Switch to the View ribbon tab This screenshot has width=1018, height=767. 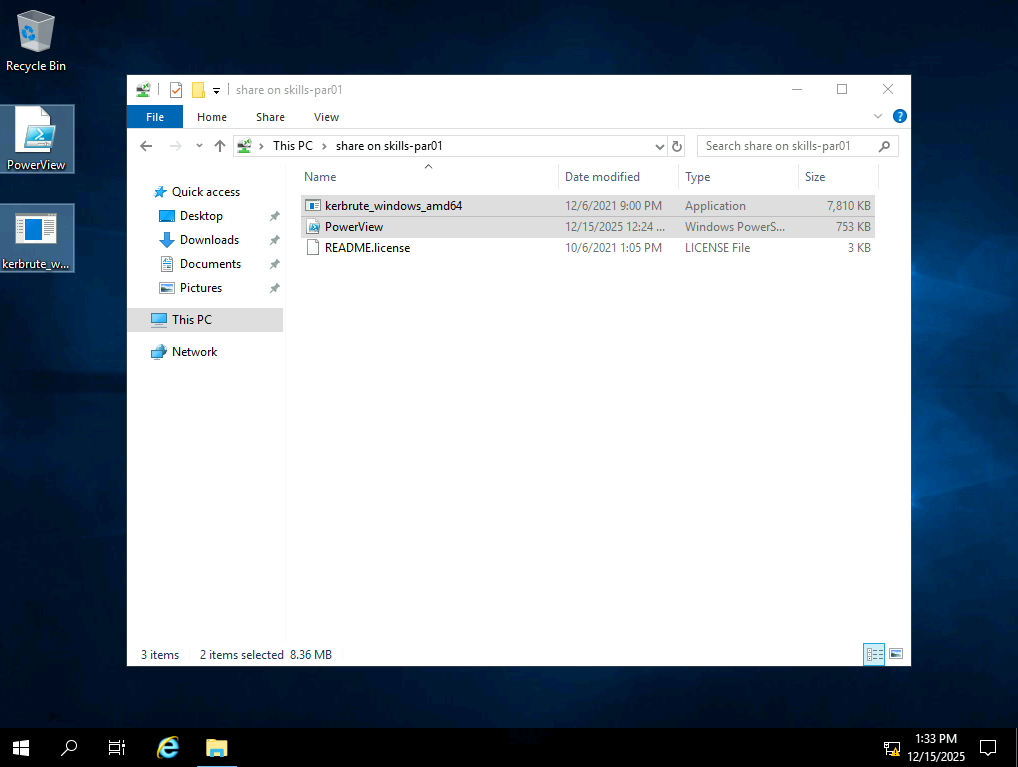pyautogui.click(x=326, y=117)
